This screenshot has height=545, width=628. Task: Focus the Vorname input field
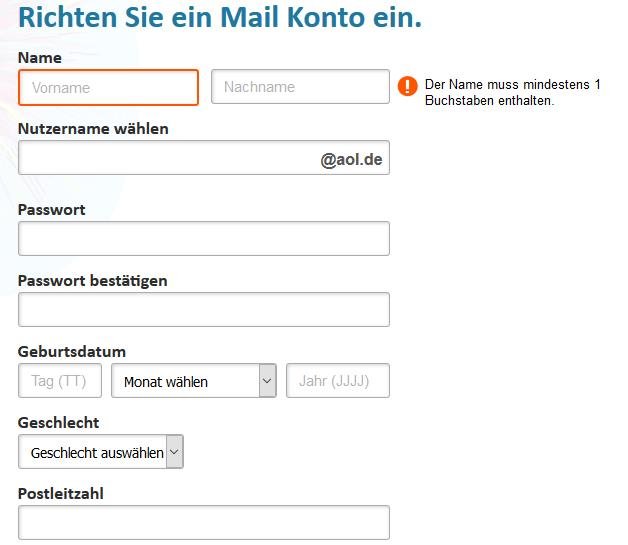pyautogui.click(x=109, y=88)
